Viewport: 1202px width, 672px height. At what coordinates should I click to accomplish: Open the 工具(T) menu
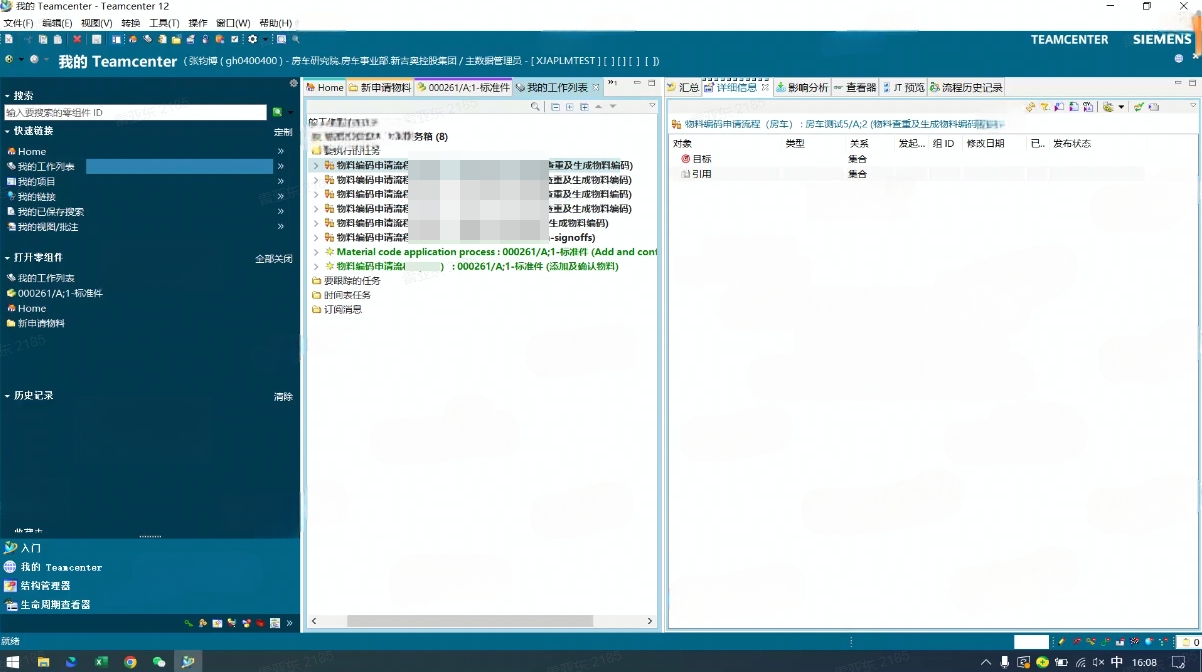[x=164, y=23]
